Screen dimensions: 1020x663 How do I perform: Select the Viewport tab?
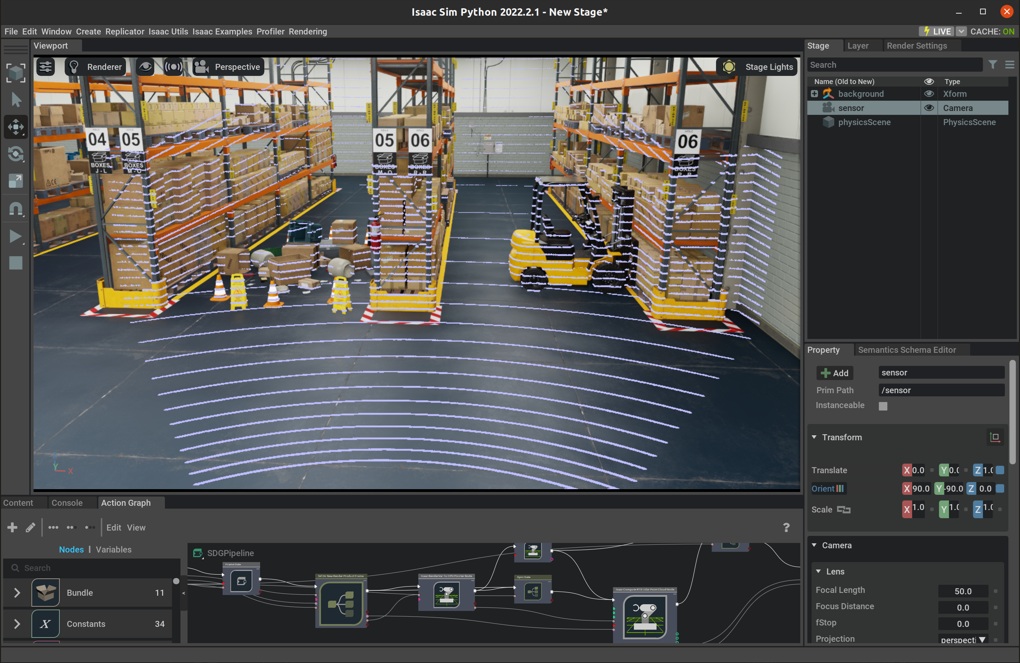tap(50, 46)
